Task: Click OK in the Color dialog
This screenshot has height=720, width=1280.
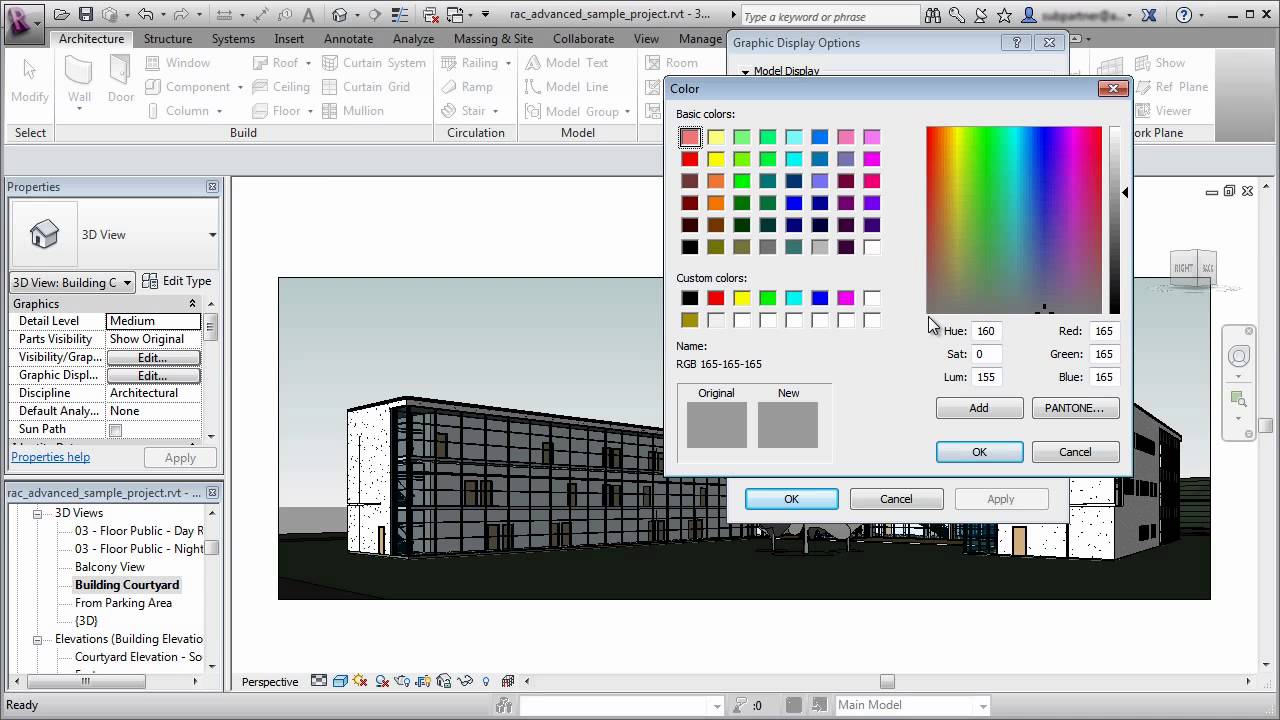Action: click(x=978, y=452)
